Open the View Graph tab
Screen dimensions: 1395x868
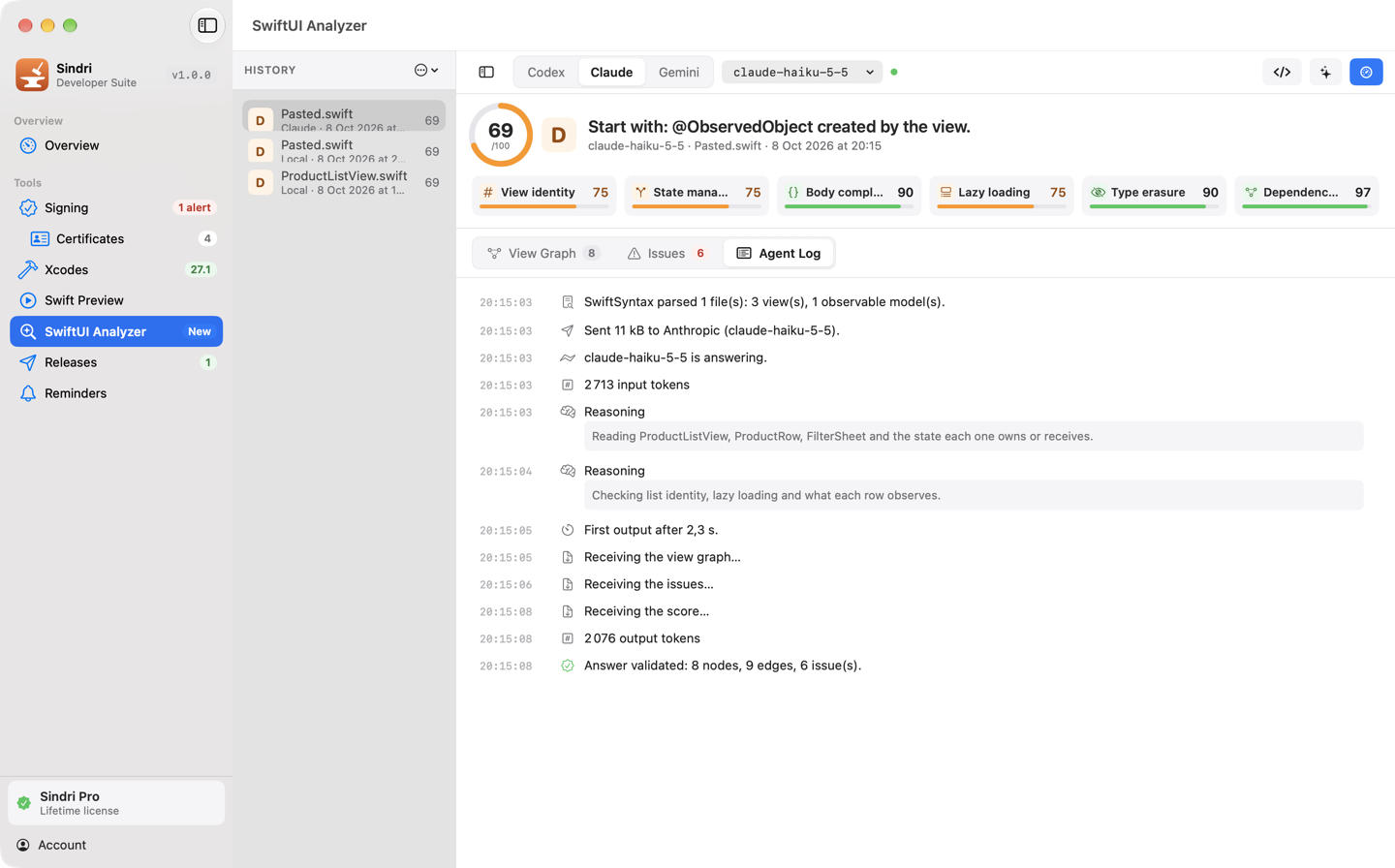543,253
